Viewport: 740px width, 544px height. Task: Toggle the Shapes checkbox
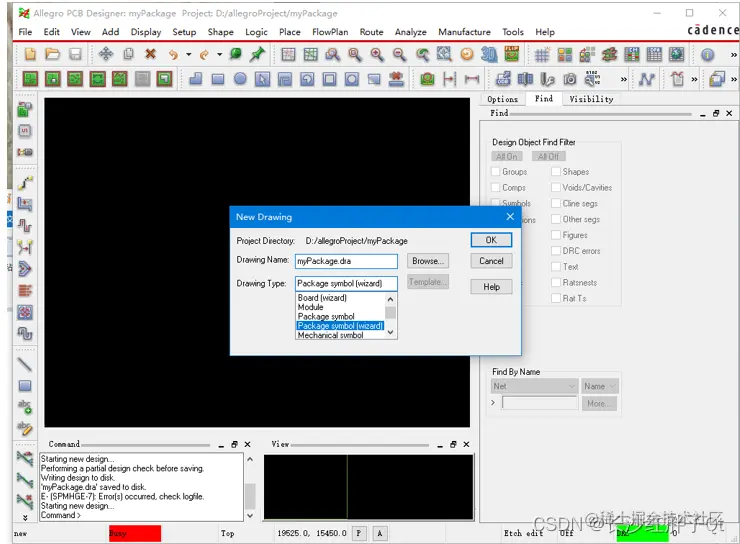point(556,172)
